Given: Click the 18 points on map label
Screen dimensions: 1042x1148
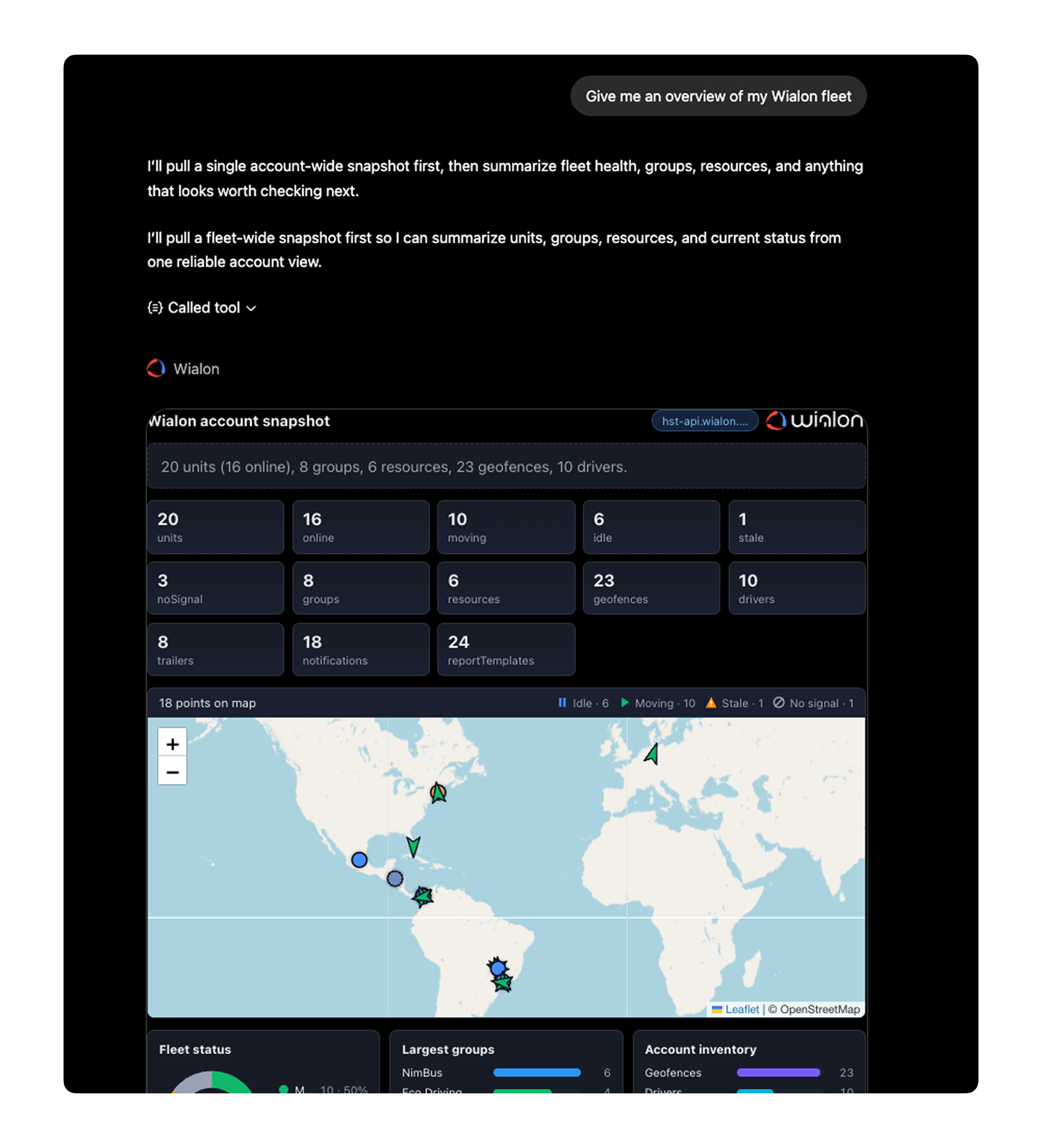Looking at the screenshot, I should click(207, 703).
